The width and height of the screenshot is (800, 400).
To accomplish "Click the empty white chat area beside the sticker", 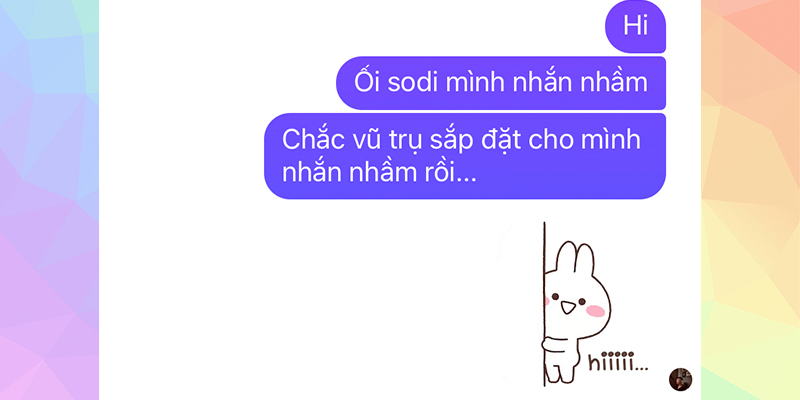I will [296, 301].
